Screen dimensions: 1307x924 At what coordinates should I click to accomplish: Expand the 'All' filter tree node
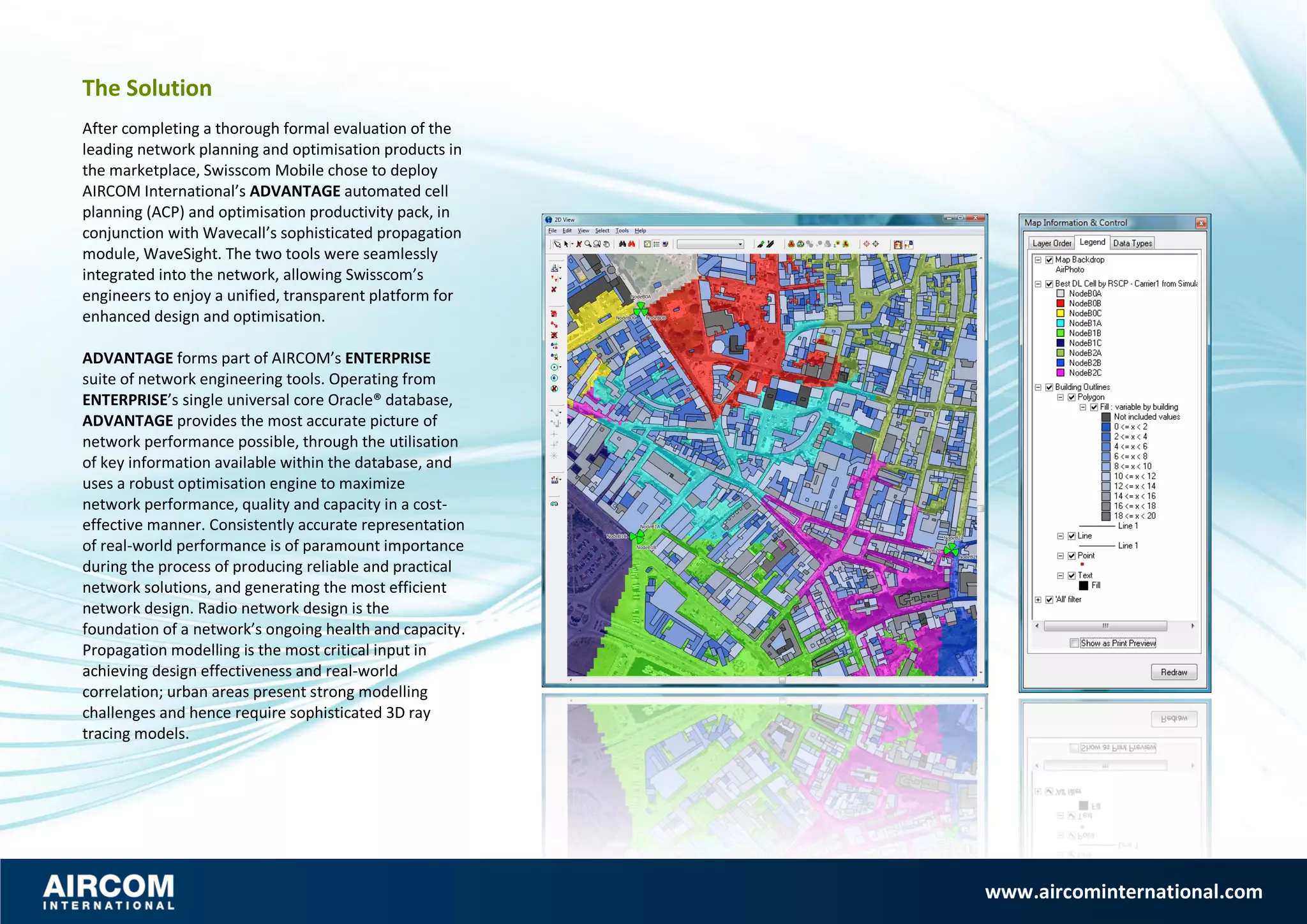click(1038, 600)
